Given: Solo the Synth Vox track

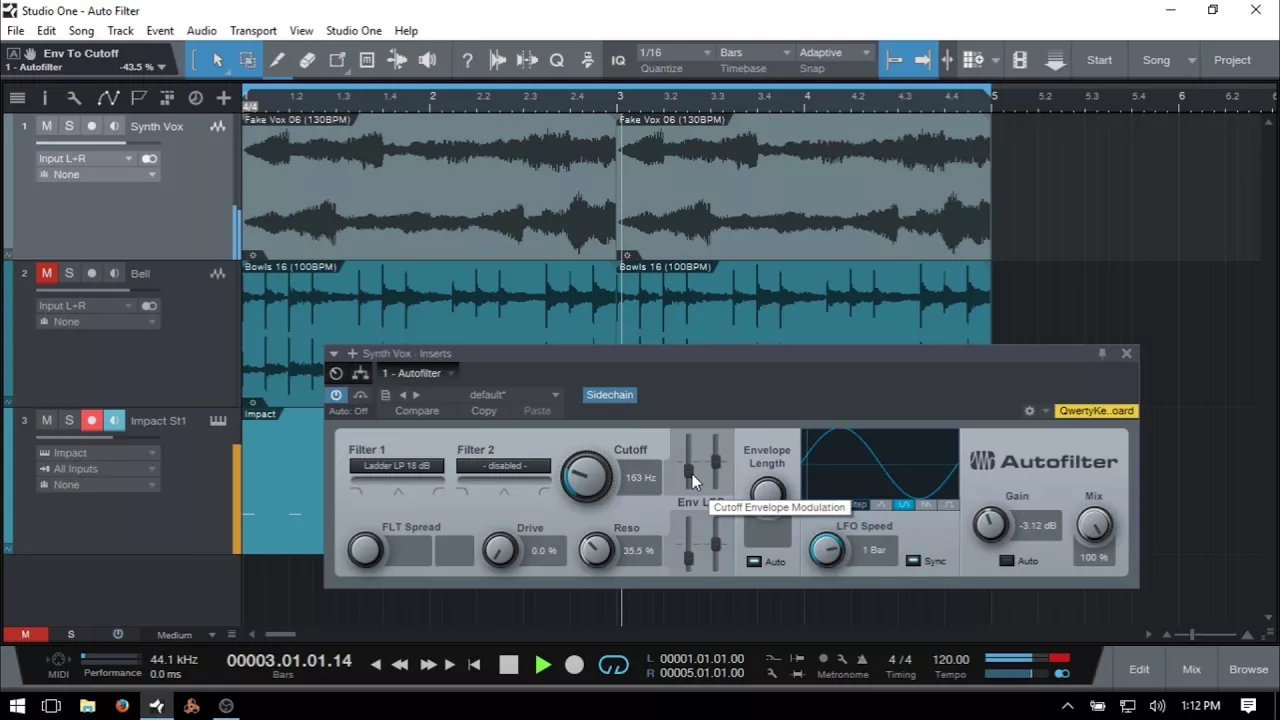Looking at the screenshot, I should (x=69, y=126).
